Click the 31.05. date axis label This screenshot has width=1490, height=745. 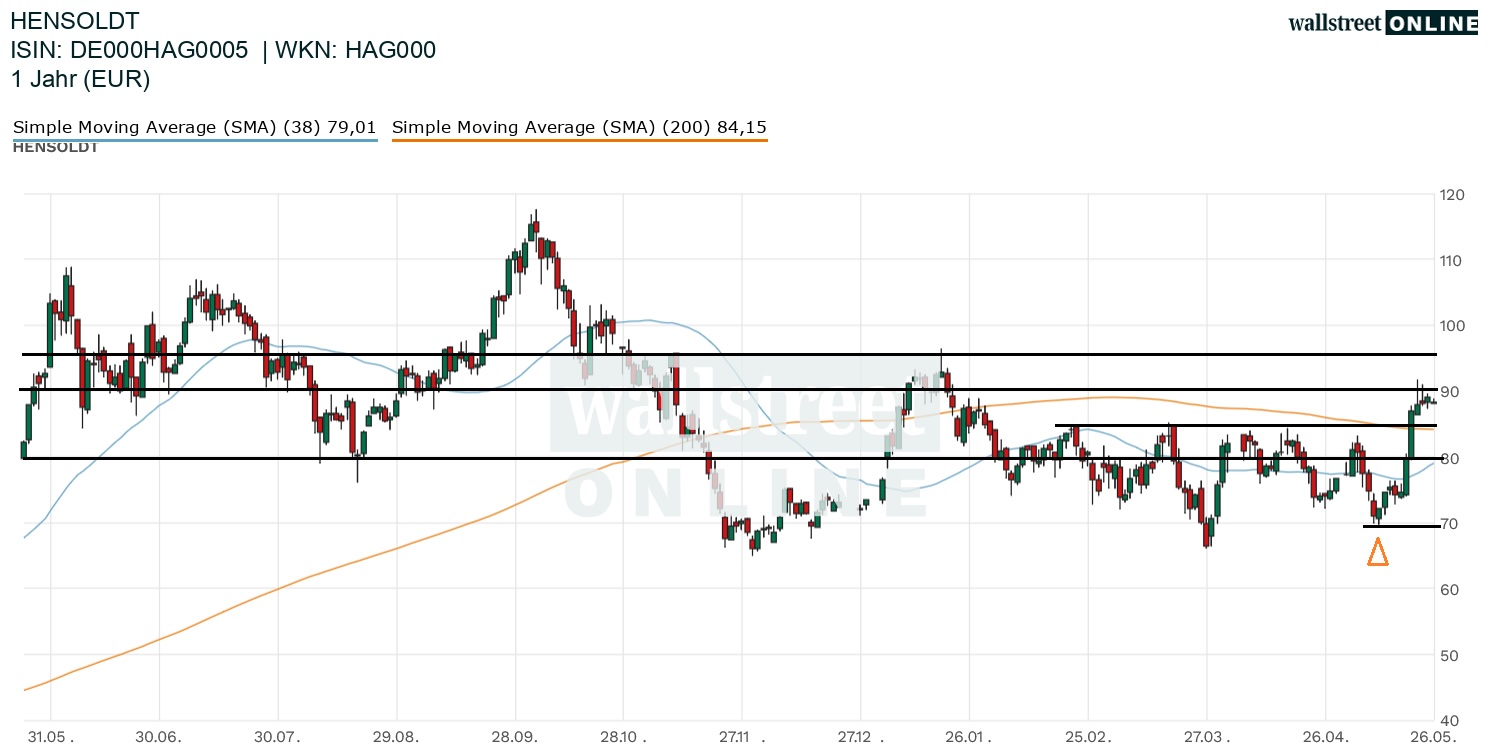[x=51, y=735]
